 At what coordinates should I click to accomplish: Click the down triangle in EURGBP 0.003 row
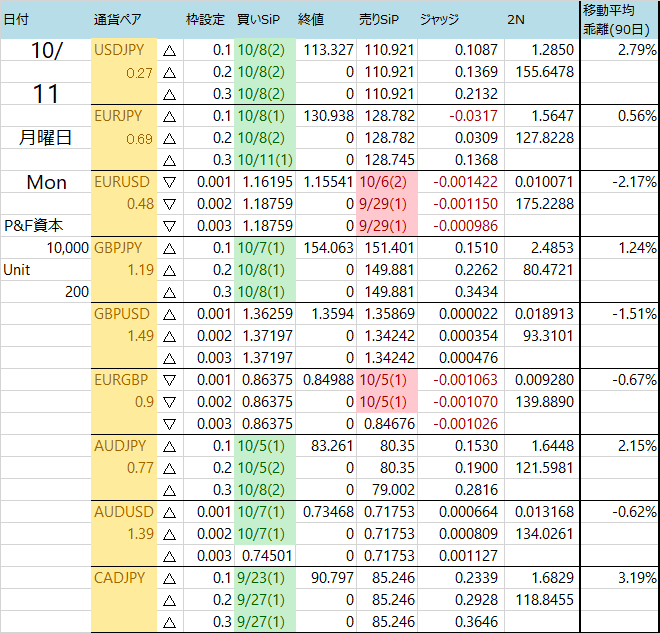(x=169, y=424)
